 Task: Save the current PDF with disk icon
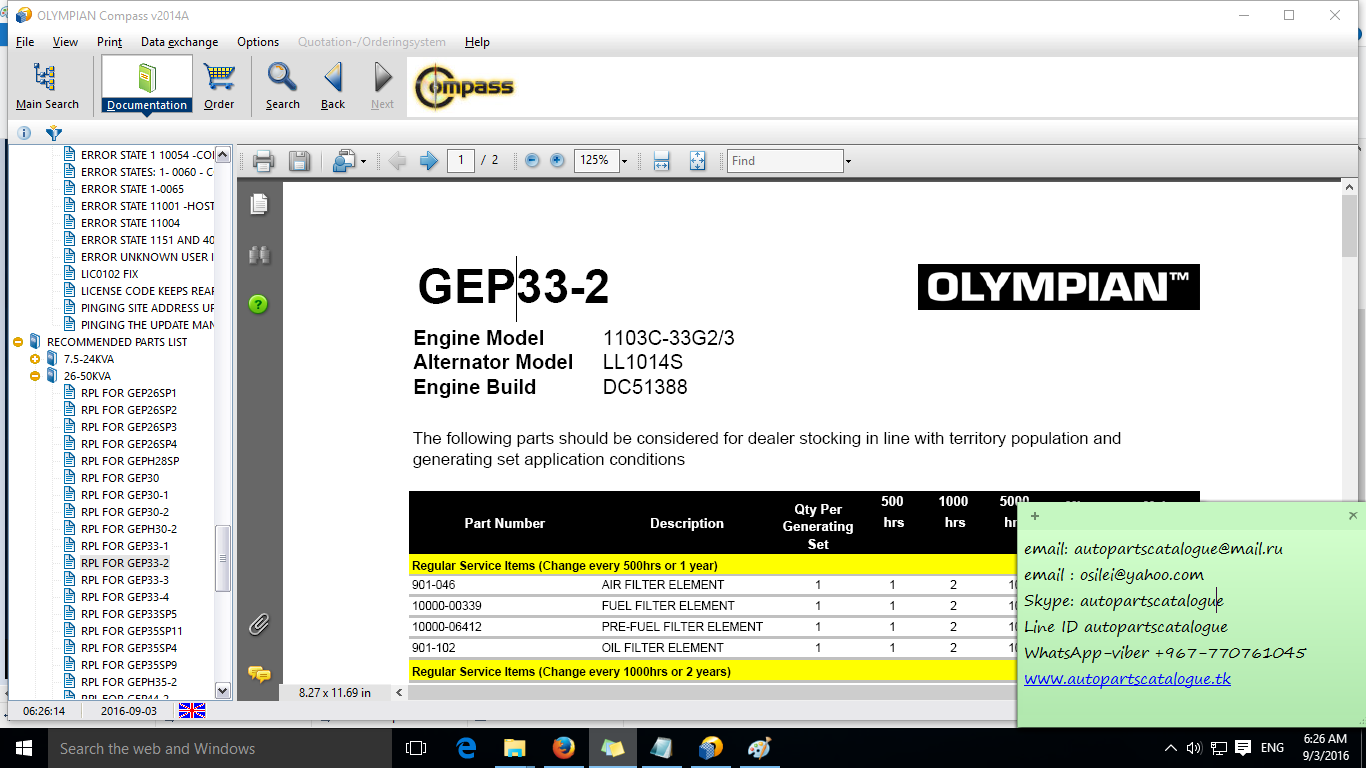pos(299,160)
